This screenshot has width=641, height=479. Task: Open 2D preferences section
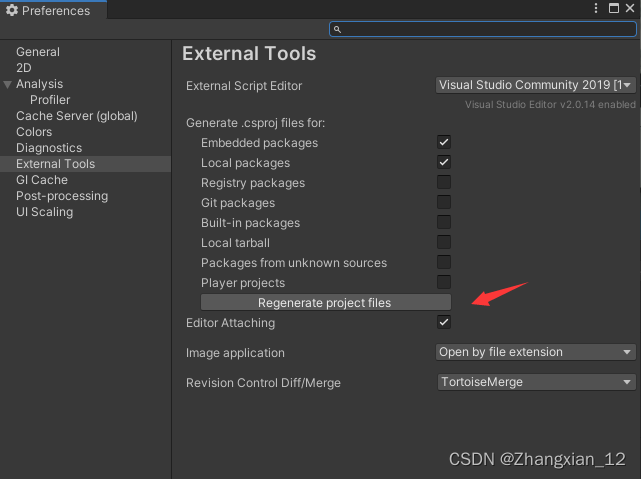point(85,68)
